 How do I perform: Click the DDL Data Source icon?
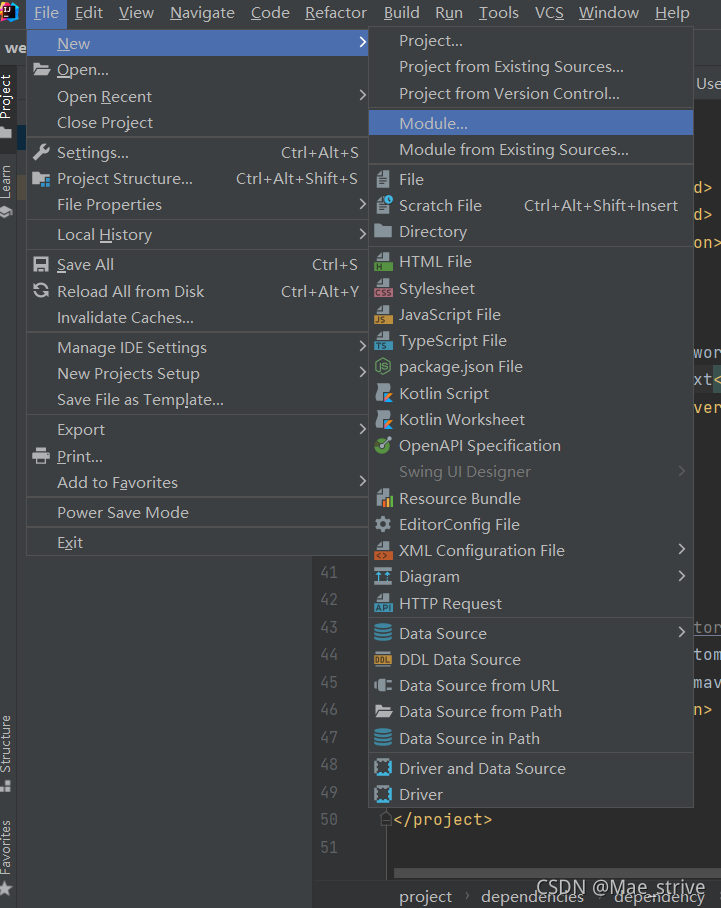pyautogui.click(x=383, y=660)
